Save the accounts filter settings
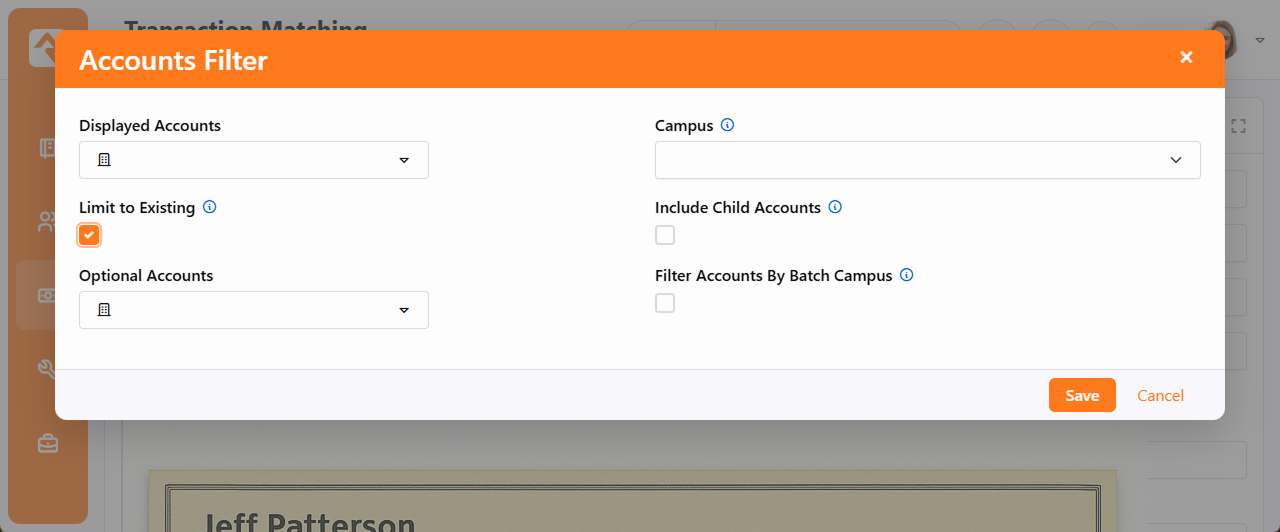Viewport: 1280px width, 532px height. point(1082,395)
